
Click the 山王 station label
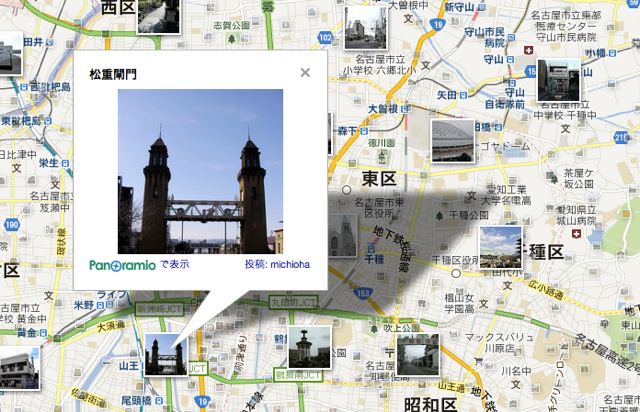click(x=129, y=365)
